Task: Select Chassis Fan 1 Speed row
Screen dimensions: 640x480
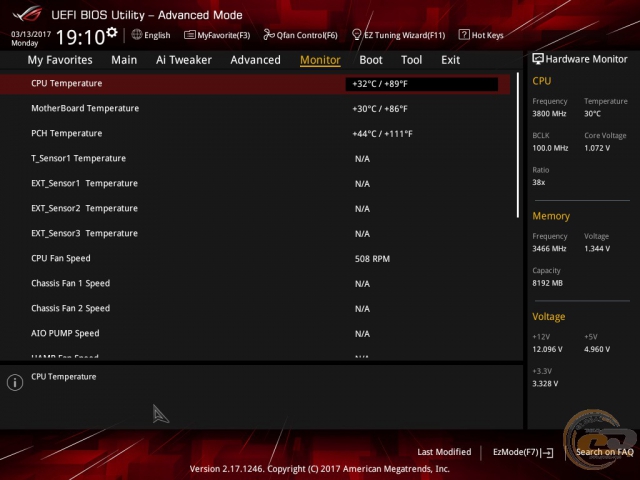Action: 255,283
